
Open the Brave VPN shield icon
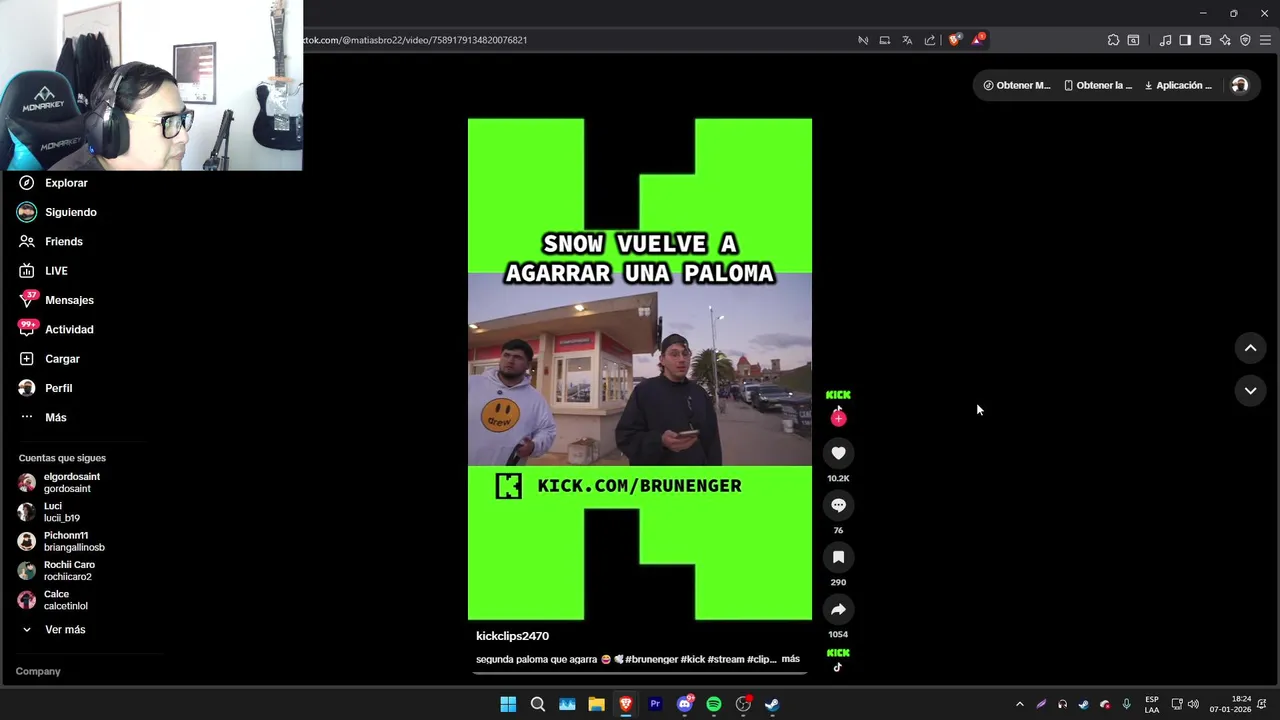[1245, 40]
